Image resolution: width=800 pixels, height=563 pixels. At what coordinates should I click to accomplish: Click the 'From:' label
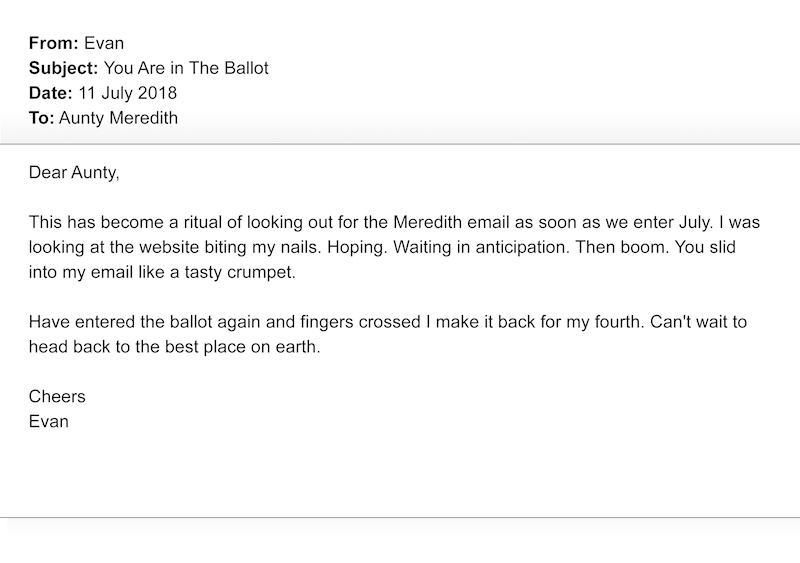(54, 43)
